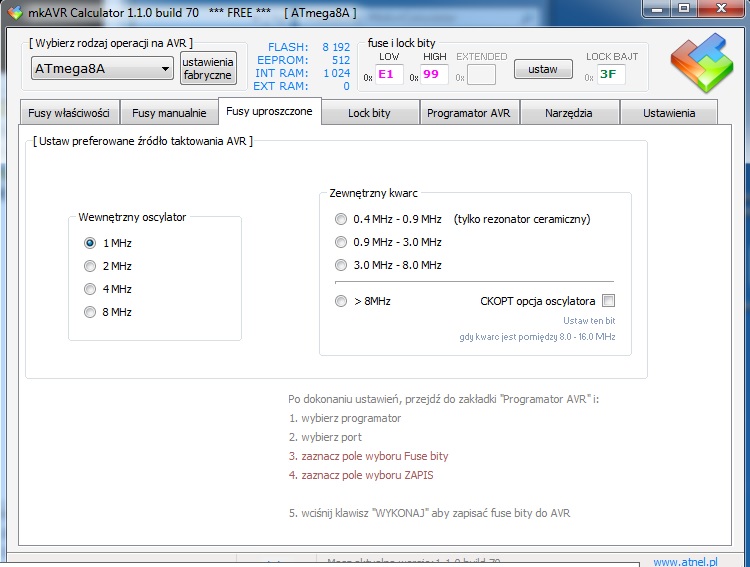
Task: Click the ustaw fuse button
Action: point(543,69)
